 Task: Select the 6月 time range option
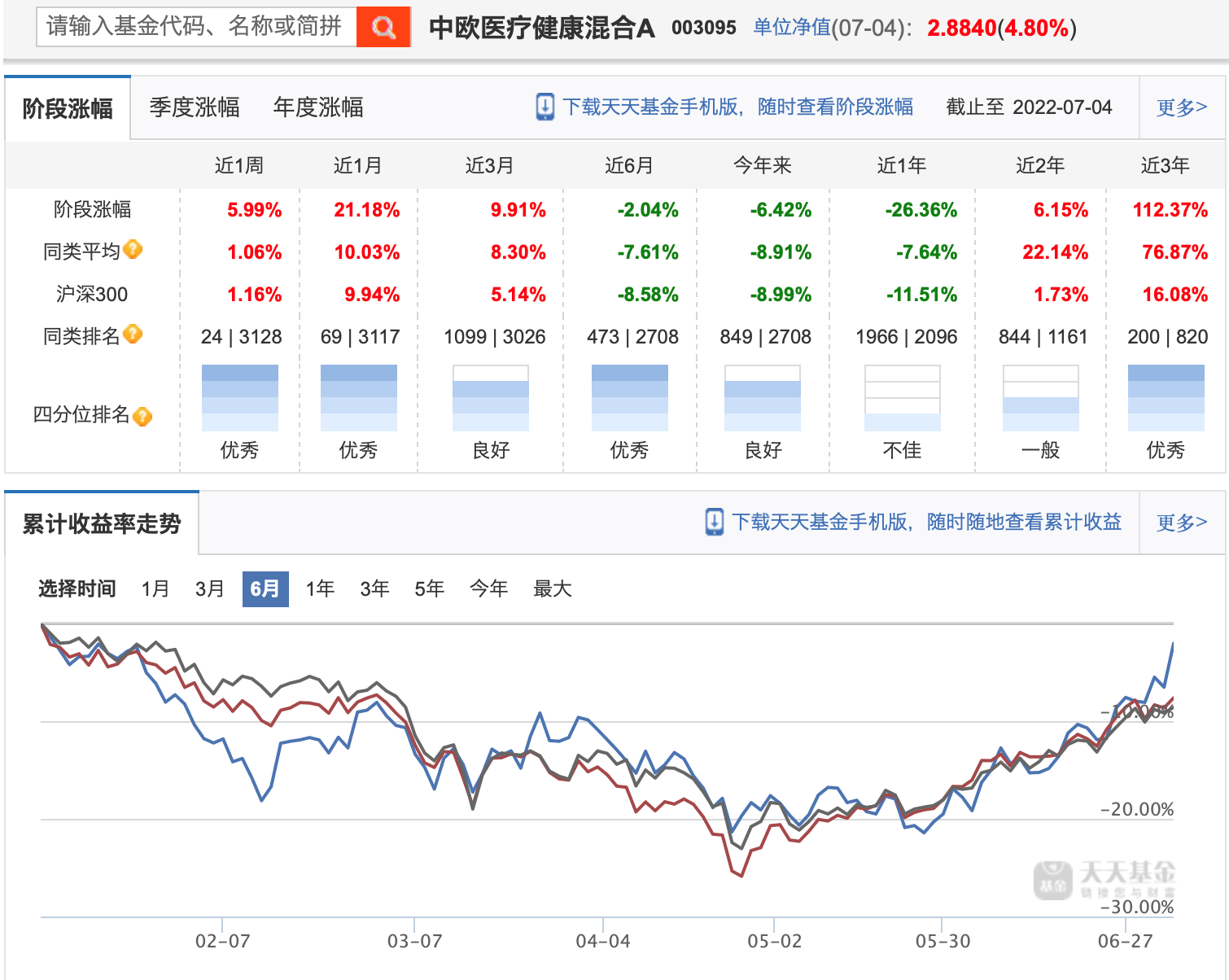tap(265, 588)
